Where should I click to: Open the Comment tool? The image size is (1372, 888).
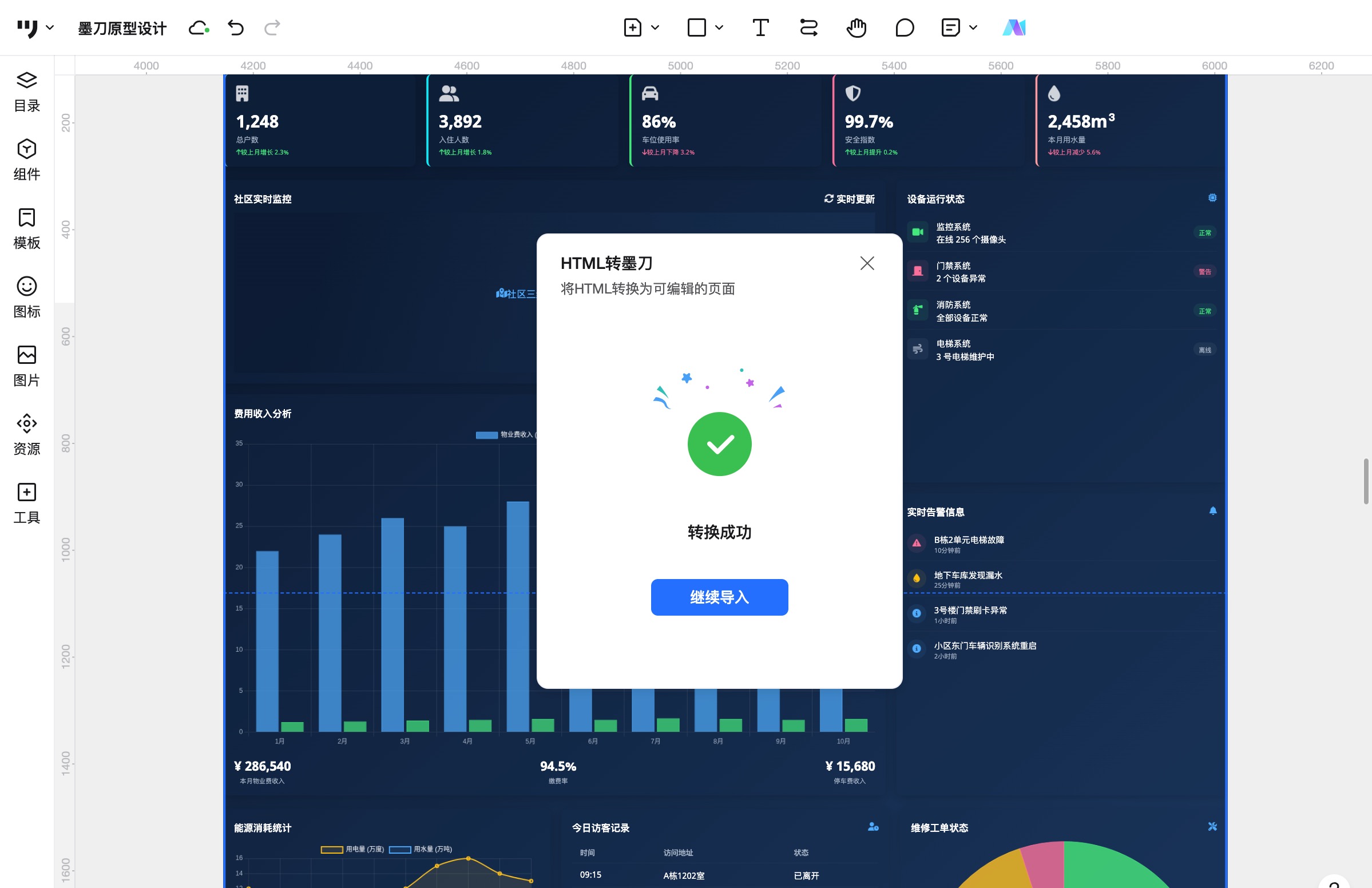click(904, 27)
